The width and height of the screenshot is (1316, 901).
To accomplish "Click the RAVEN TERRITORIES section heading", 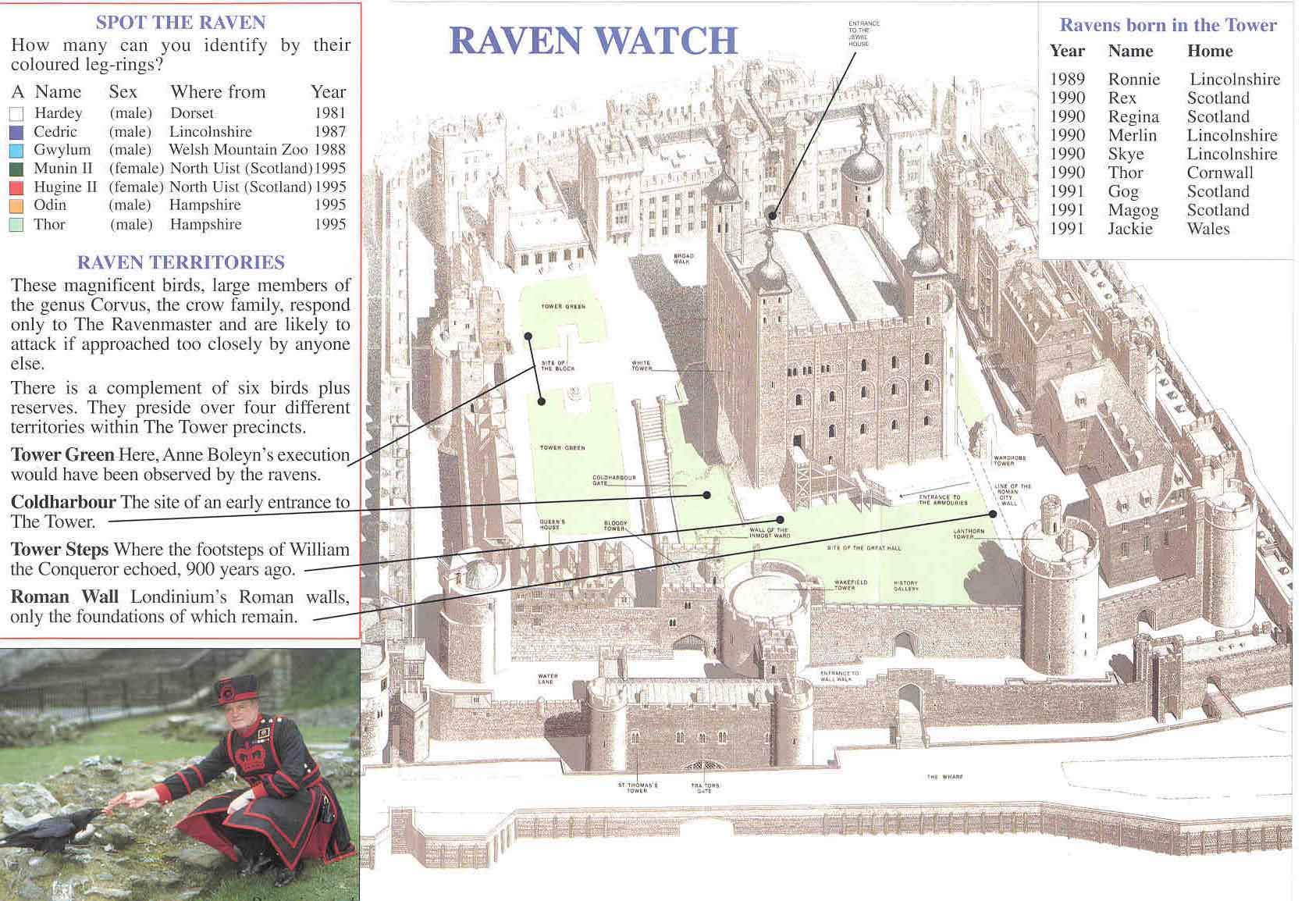I will tap(180, 262).
